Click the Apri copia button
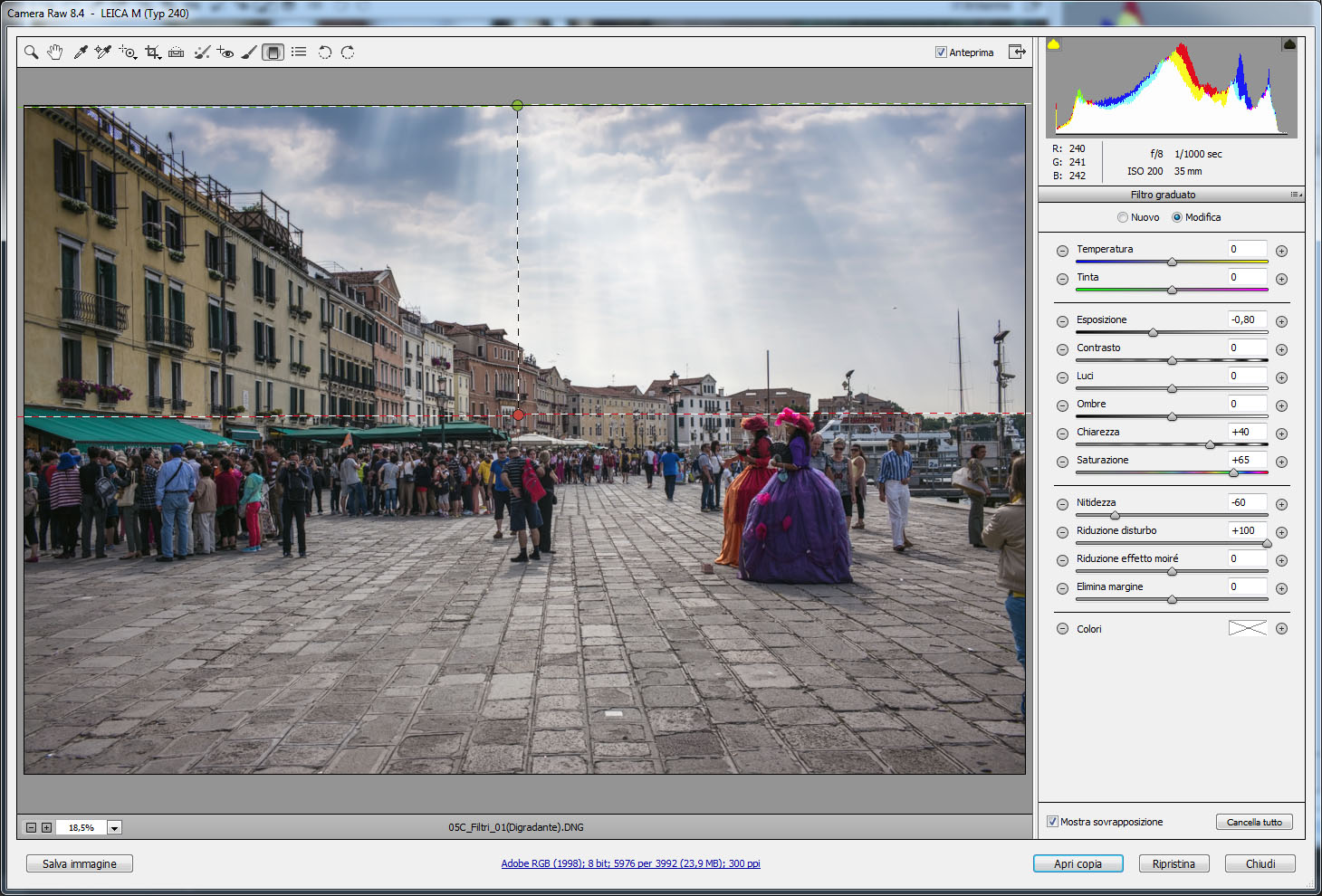The image size is (1322, 896). pos(1078,863)
